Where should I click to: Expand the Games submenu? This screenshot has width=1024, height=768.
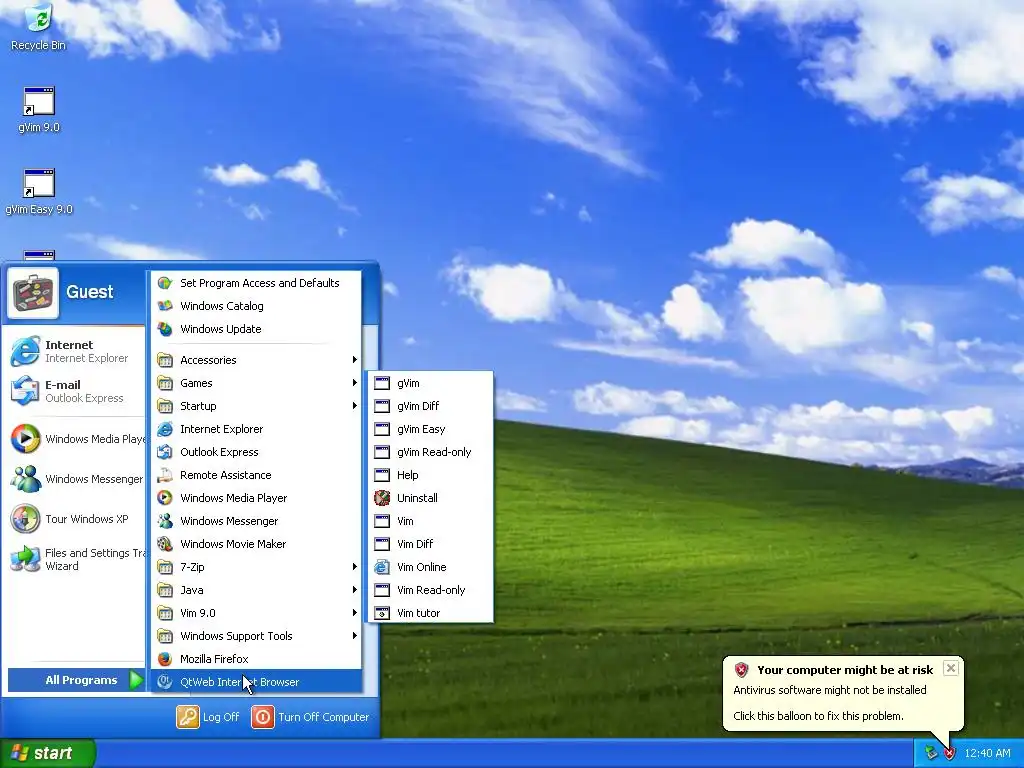coord(256,383)
